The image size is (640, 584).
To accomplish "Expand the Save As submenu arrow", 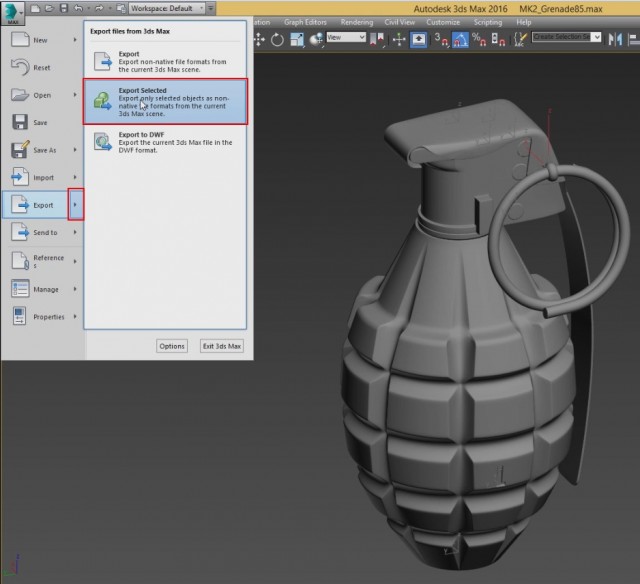I will coord(75,150).
